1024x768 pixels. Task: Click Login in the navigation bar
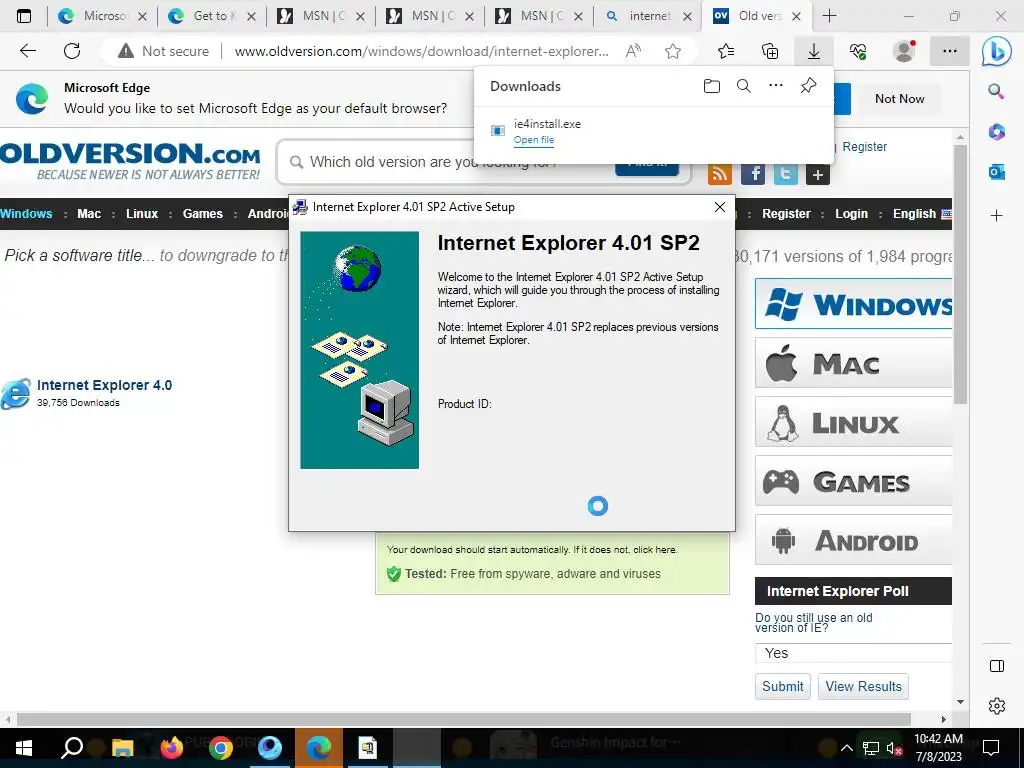[851, 214]
